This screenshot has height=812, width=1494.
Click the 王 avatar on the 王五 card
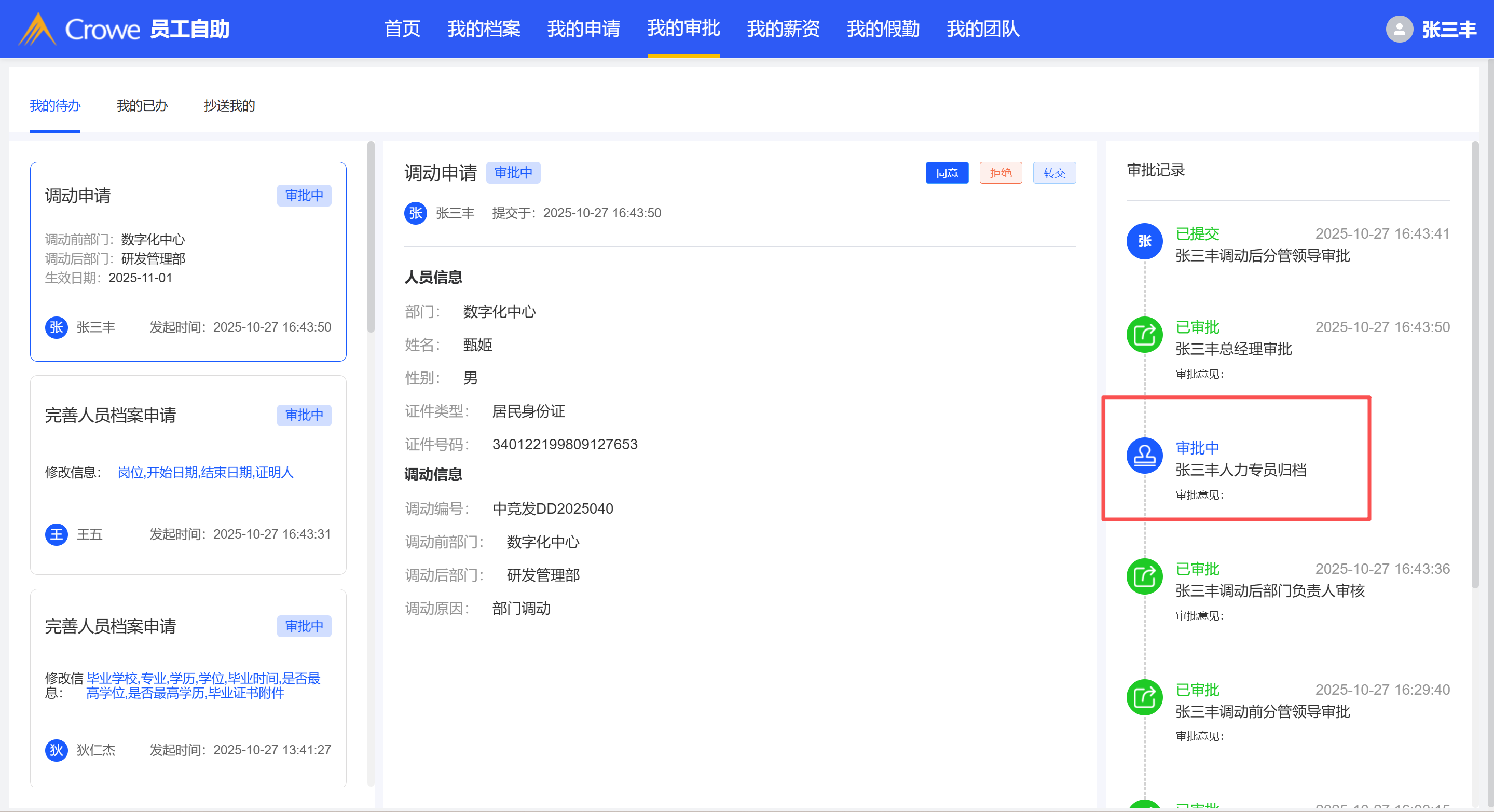click(56, 534)
